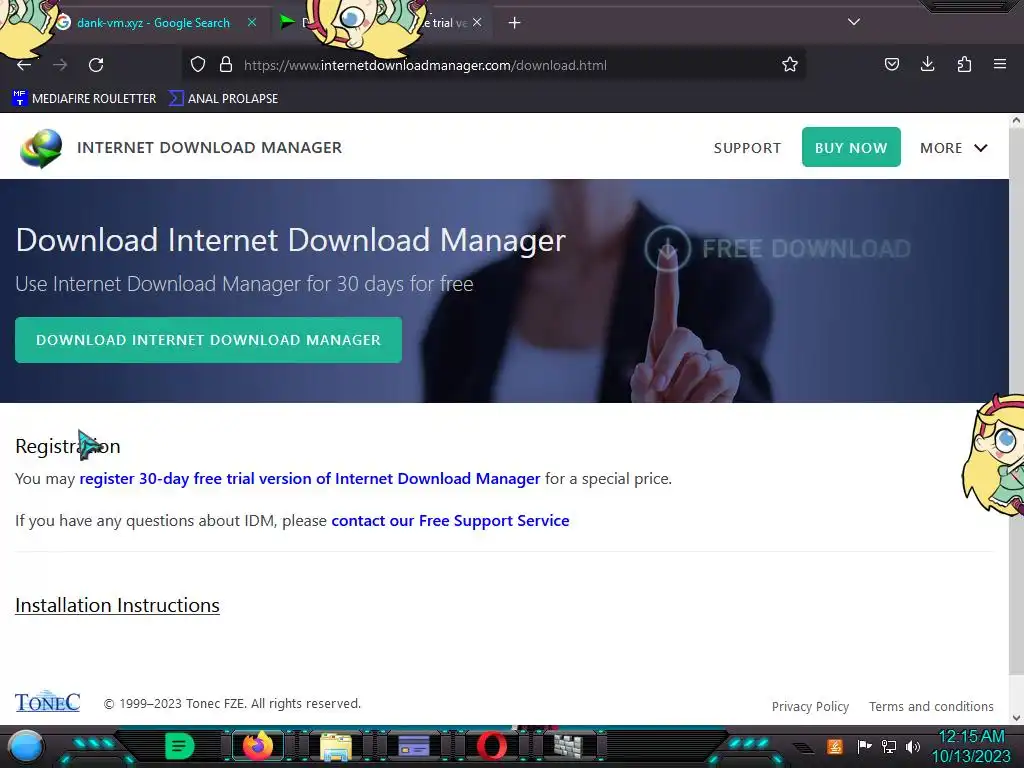The width and height of the screenshot is (1024, 768).
Task: Click the Internet Download Manager globe logo
Action: click(41, 148)
